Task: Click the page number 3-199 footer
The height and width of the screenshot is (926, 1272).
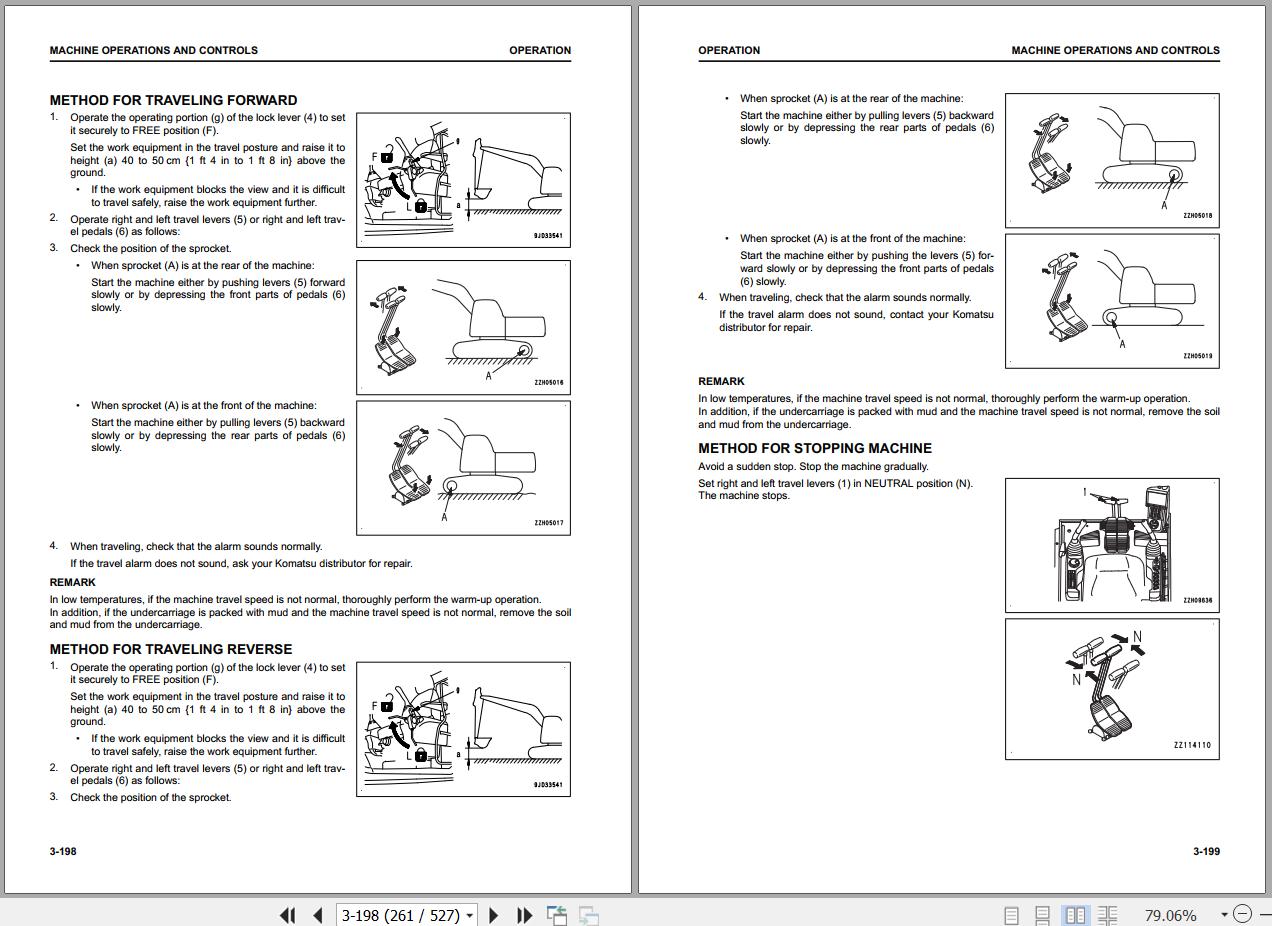Action: coord(1206,851)
